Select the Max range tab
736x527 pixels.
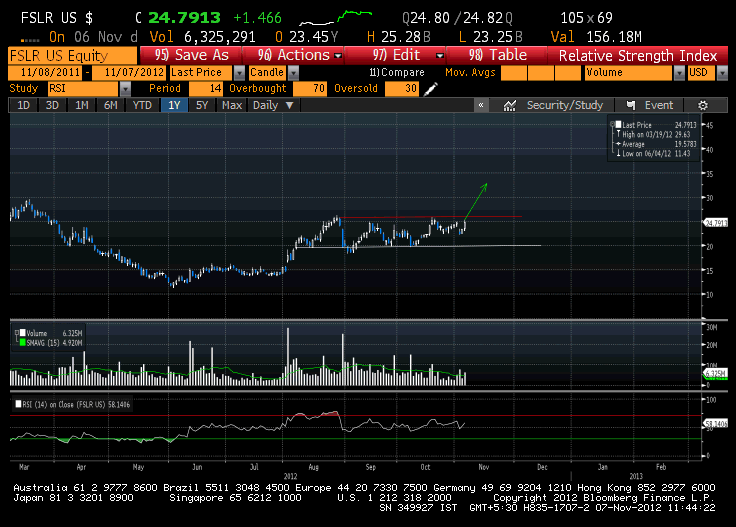tap(232, 105)
